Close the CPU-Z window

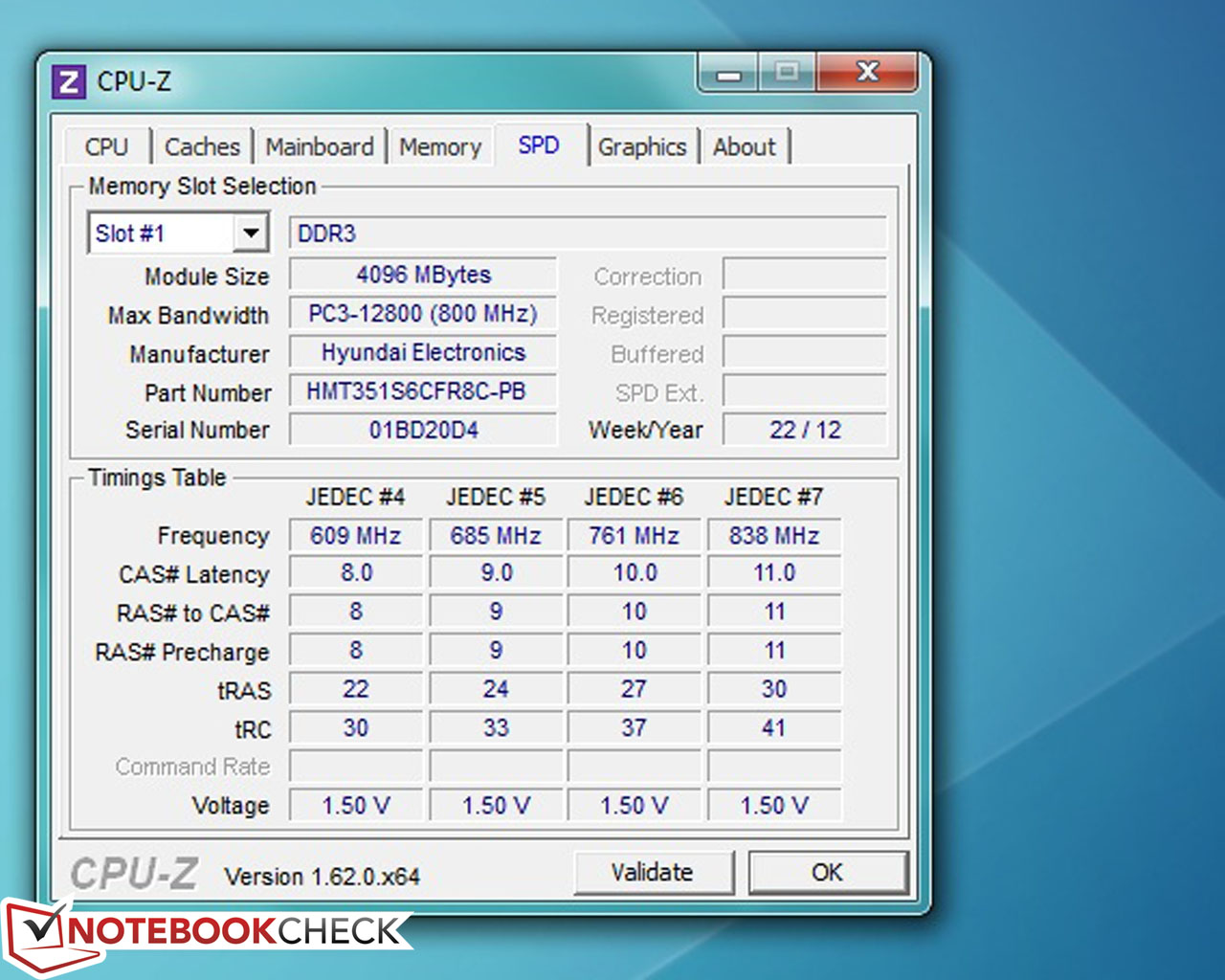point(867,72)
